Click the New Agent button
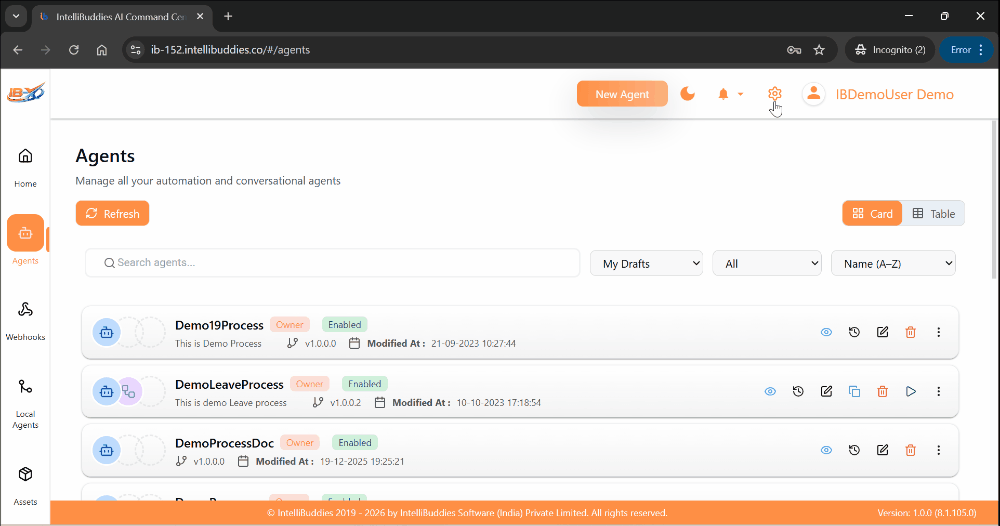The image size is (1000, 526). (x=622, y=94)
